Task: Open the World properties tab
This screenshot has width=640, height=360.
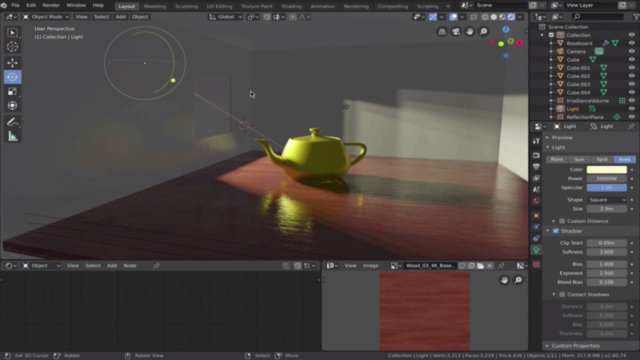Action: (x=536, y=201)
